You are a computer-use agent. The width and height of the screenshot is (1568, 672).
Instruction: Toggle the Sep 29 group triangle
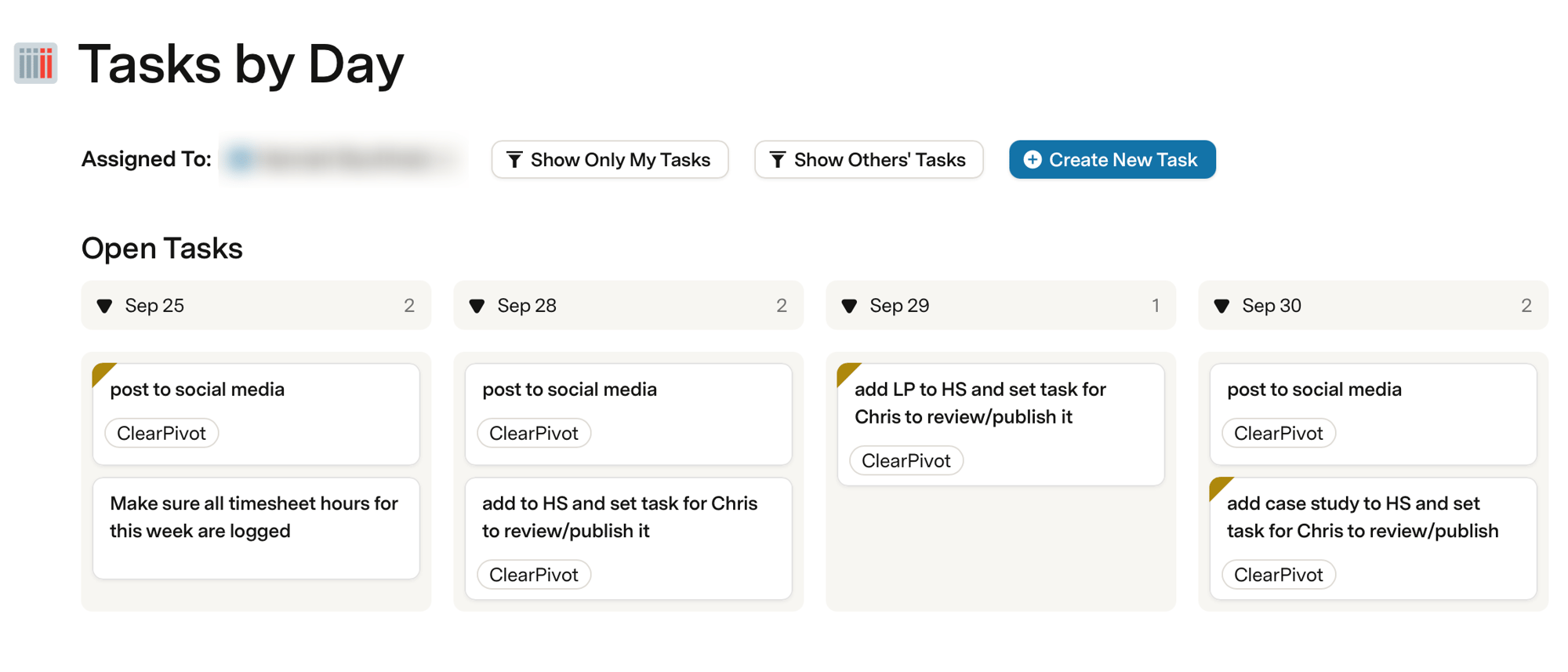(850, 306)
